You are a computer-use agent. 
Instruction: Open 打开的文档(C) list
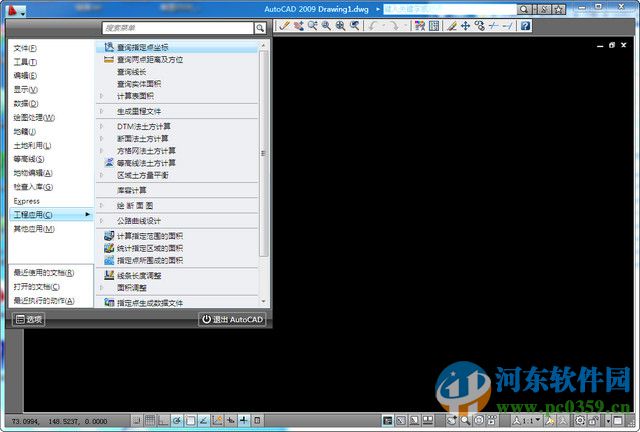[37, 287]
